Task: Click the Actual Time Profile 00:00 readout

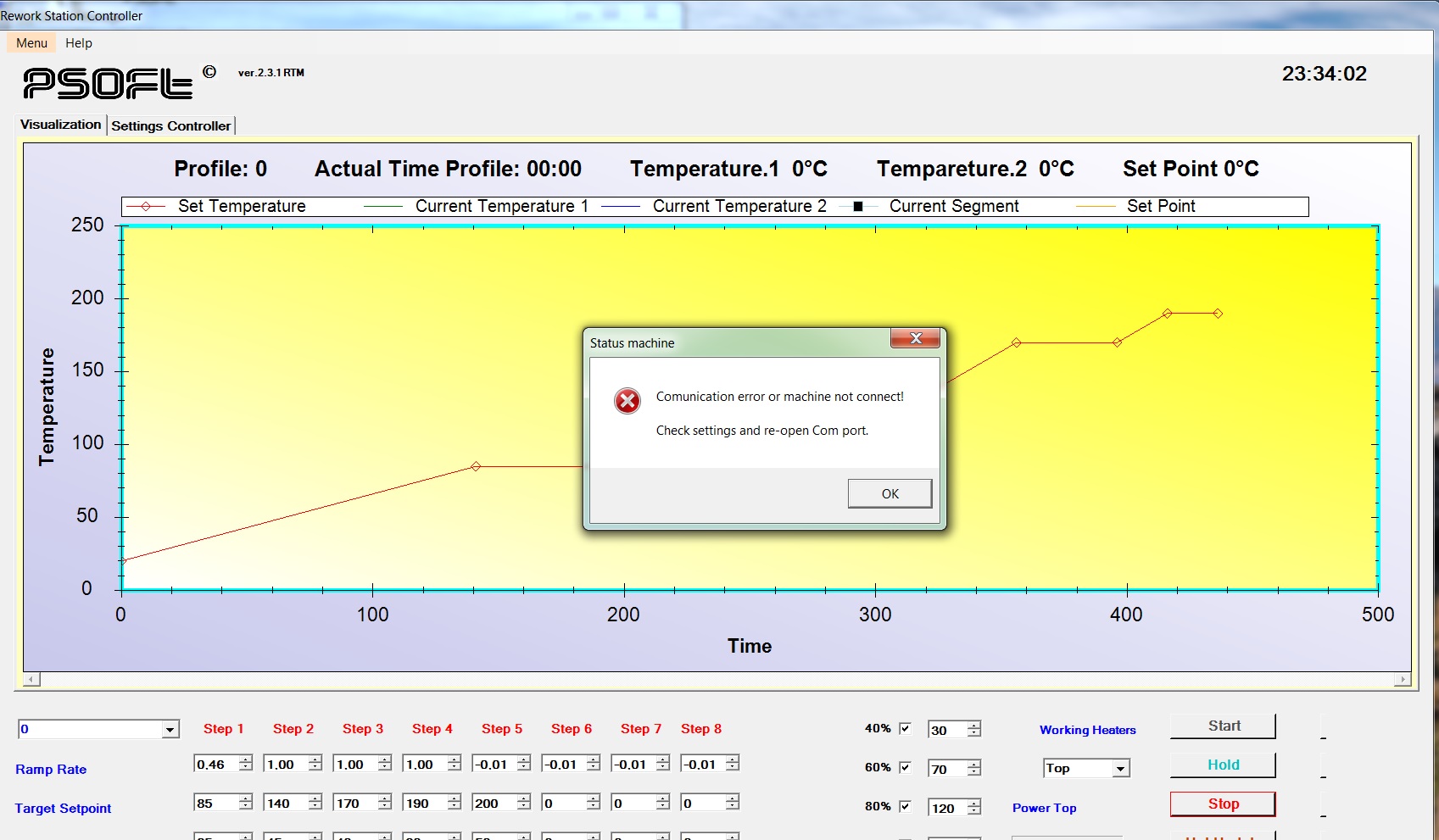Action: (448, 169)
